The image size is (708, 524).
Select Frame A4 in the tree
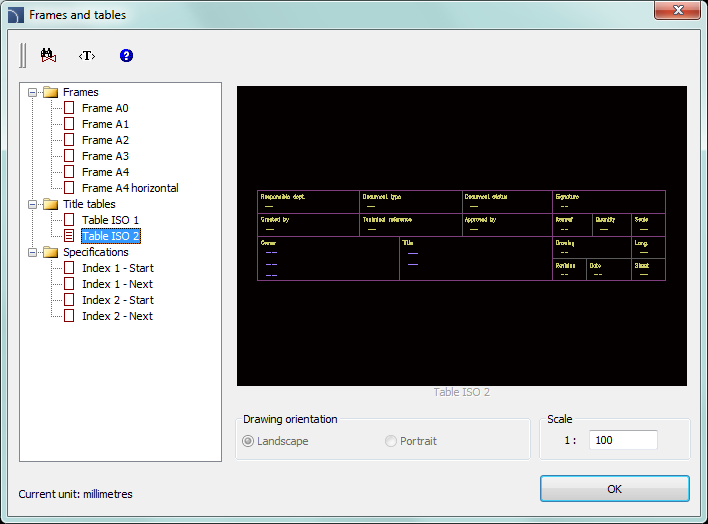(105, 172)
